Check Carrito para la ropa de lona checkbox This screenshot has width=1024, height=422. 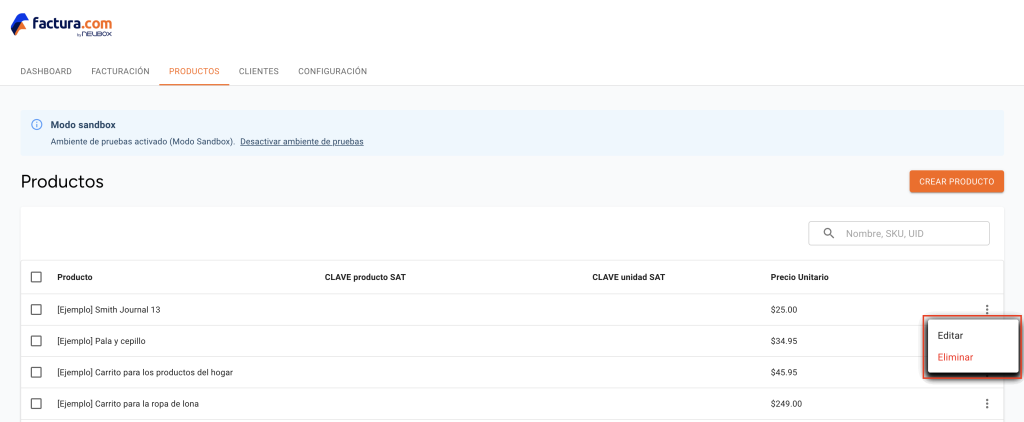point(37,404)
